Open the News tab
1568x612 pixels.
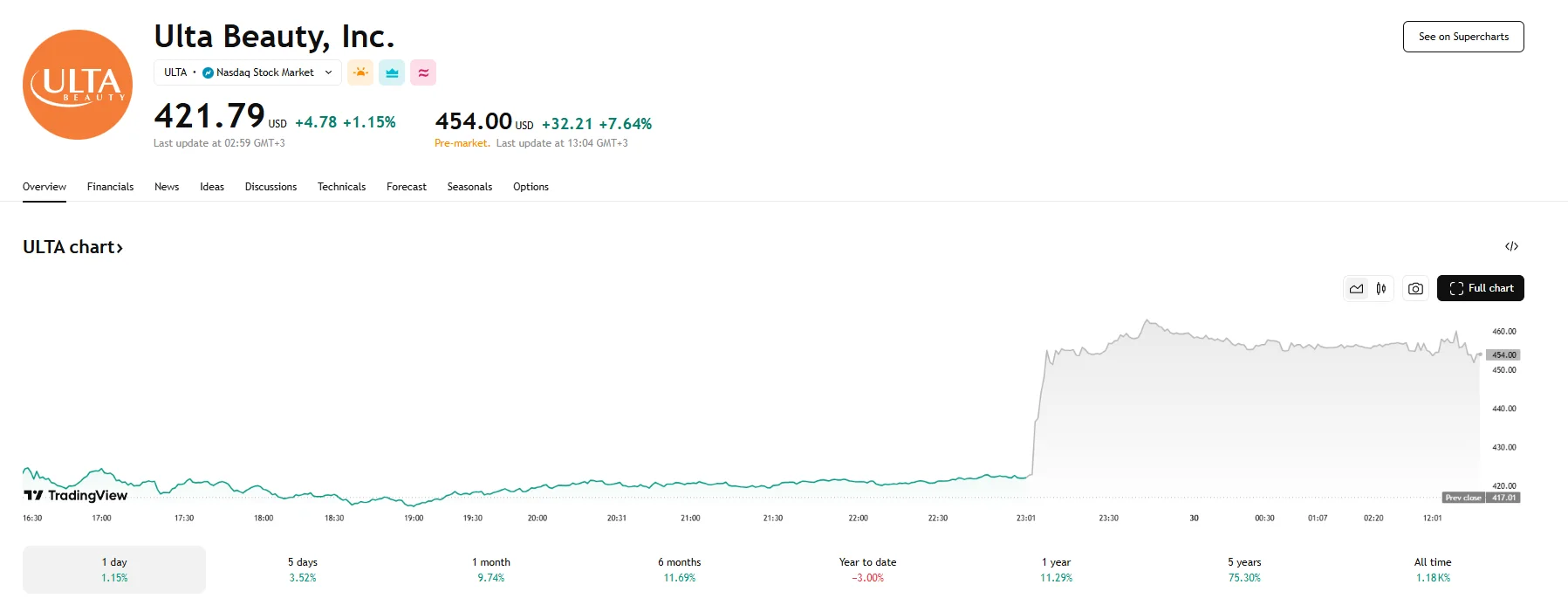point(167,187)
